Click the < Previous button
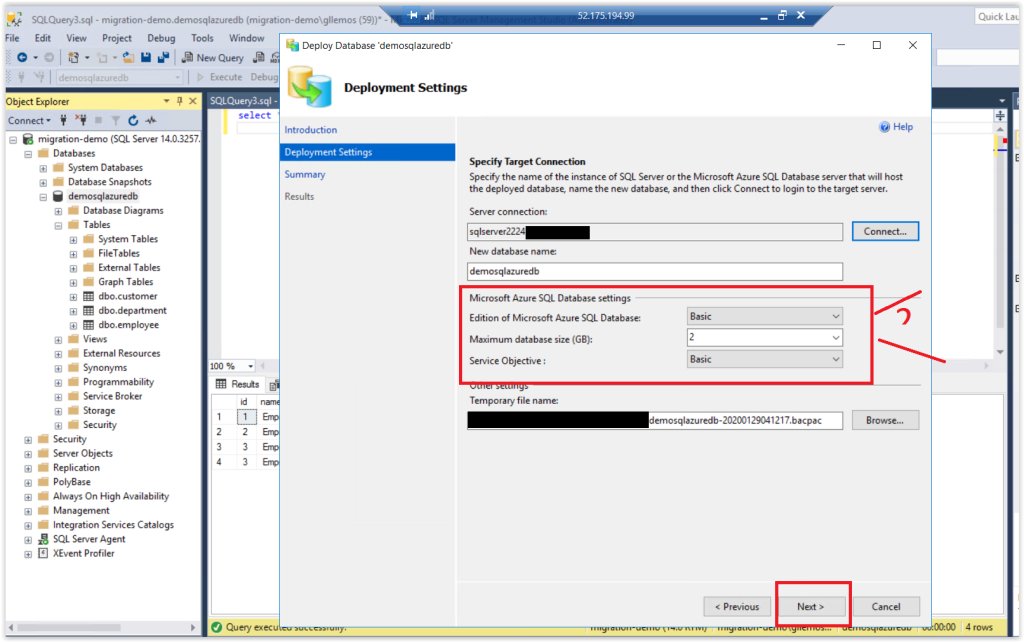 737,607
